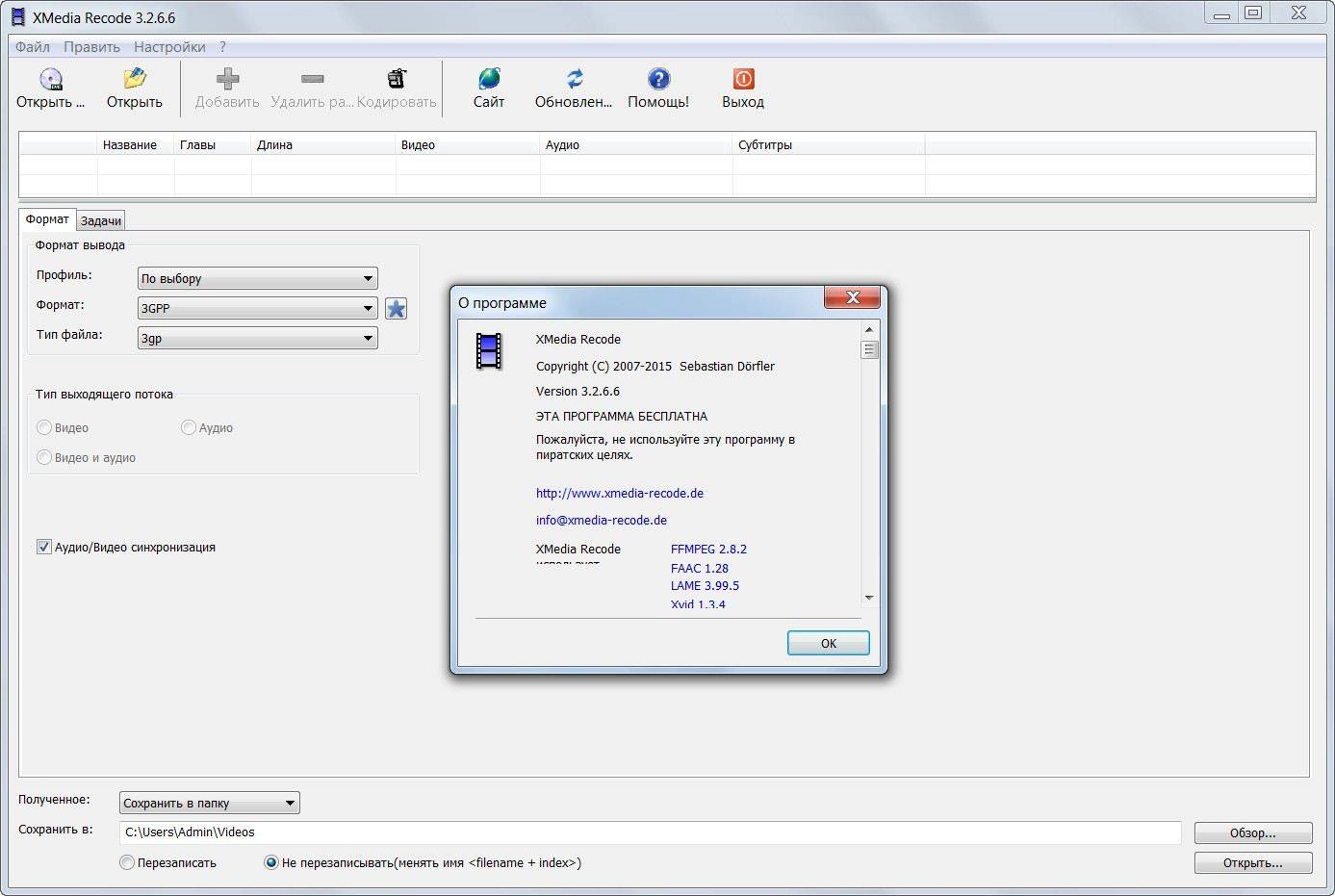The width and height of the screenshot is (1335, 896).
Task: Visit the website via Сайт globe icon
Action: [489, 79]
